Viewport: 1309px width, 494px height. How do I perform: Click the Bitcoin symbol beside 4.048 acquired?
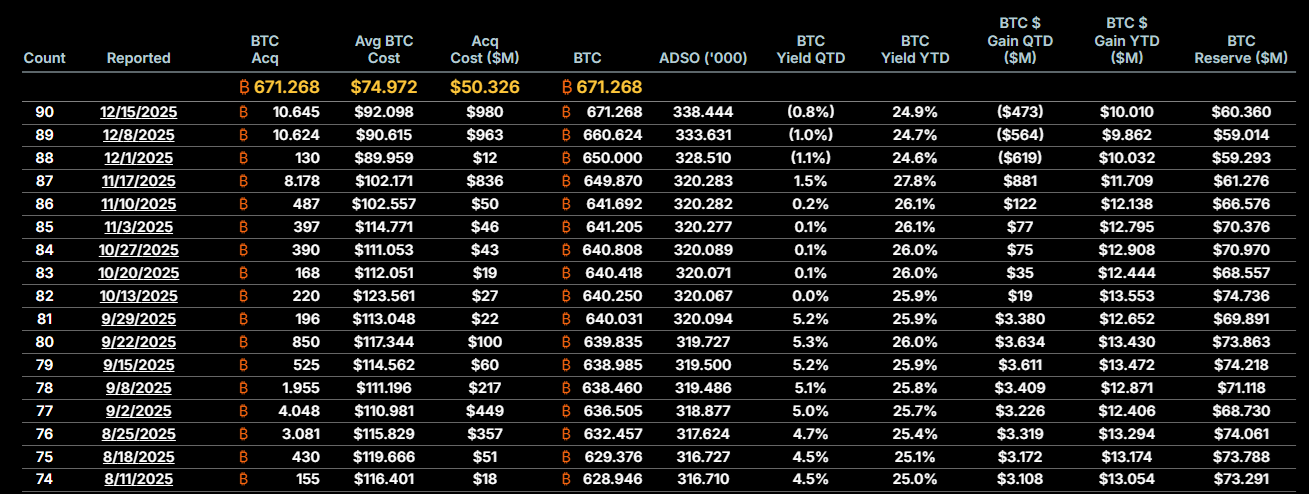click(242, 411)
